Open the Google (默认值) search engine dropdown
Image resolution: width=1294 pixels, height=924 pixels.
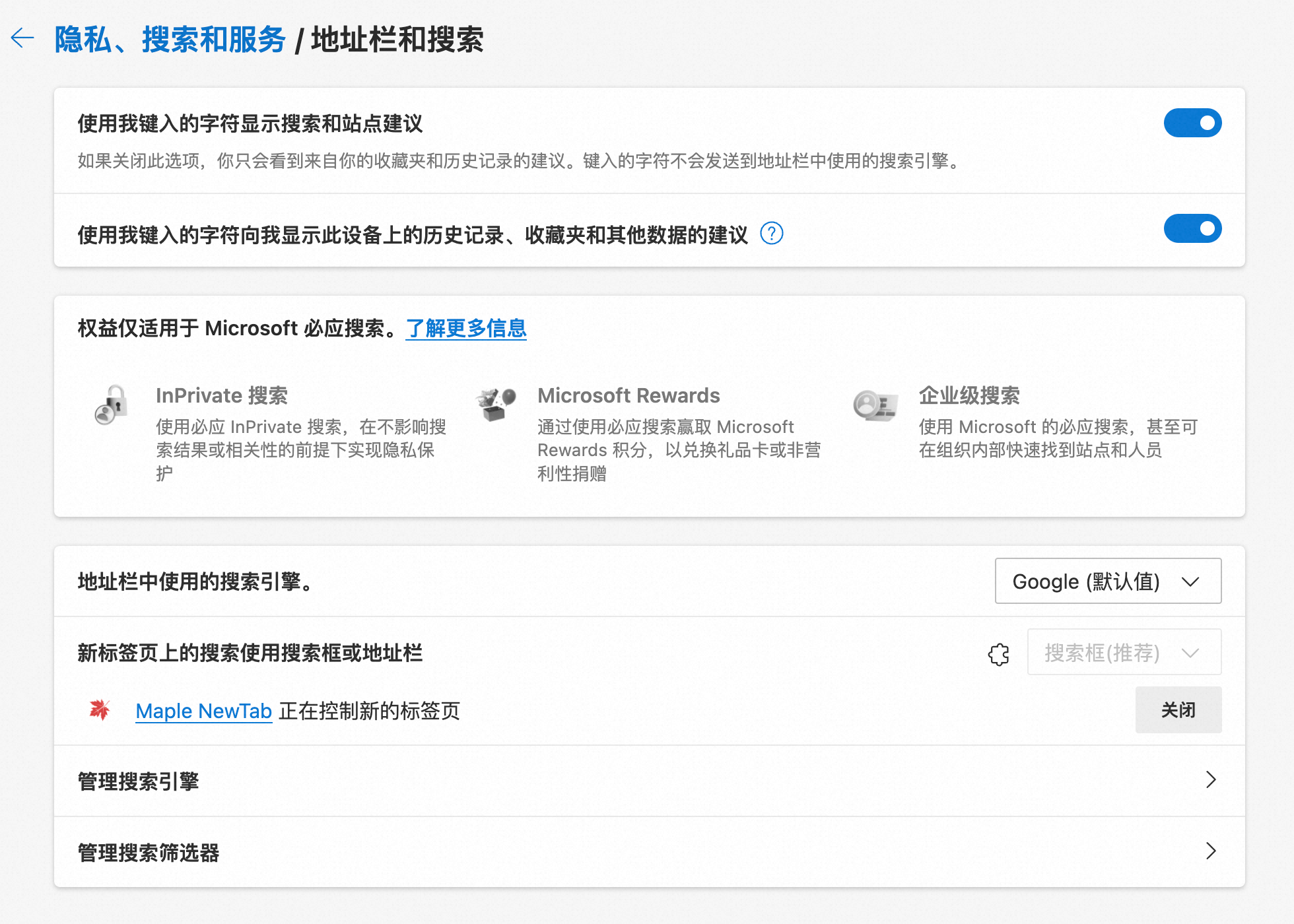(x=1107, y=581)
